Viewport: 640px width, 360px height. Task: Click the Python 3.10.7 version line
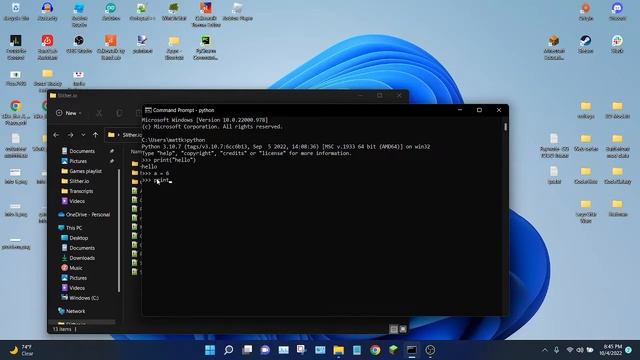click(x=286, y=147)
